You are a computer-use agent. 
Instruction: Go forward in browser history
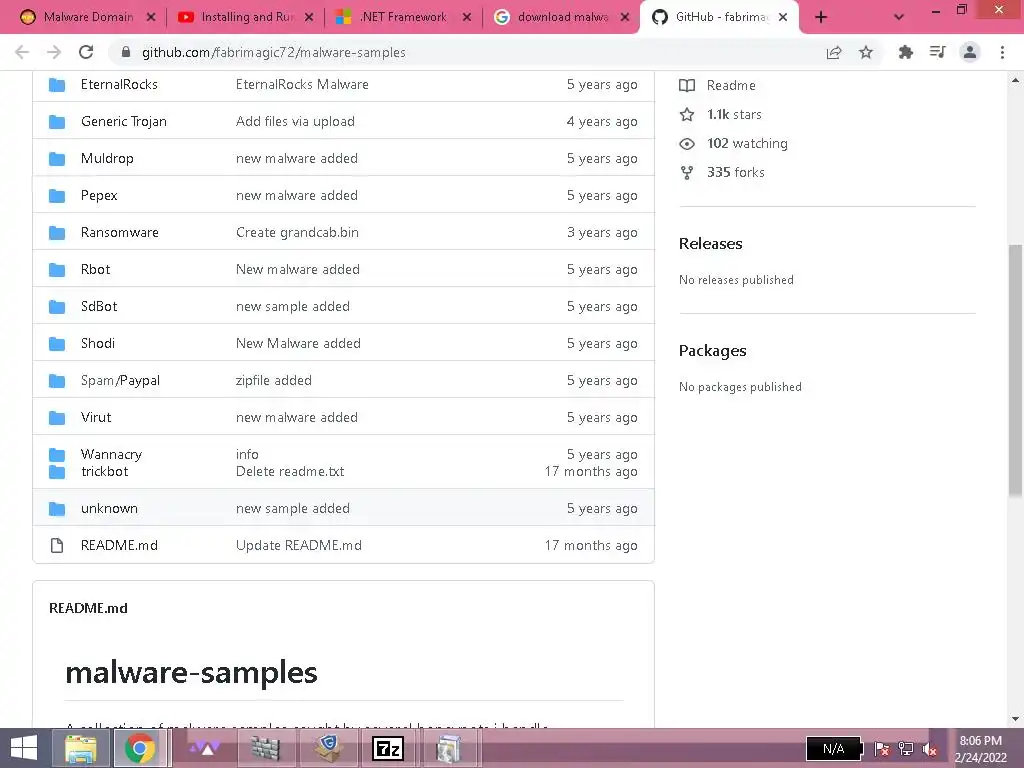[54, 52]
